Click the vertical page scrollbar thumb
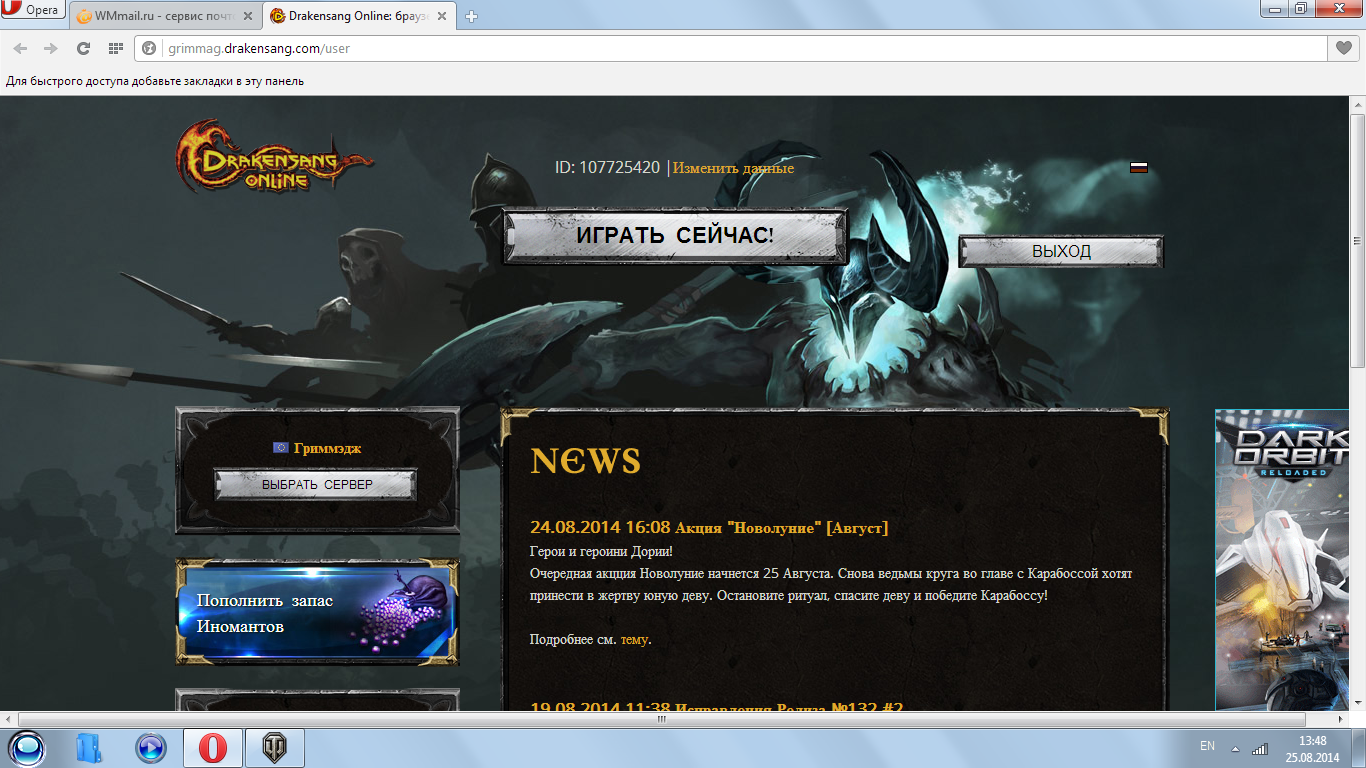 tap(1357, 240)
